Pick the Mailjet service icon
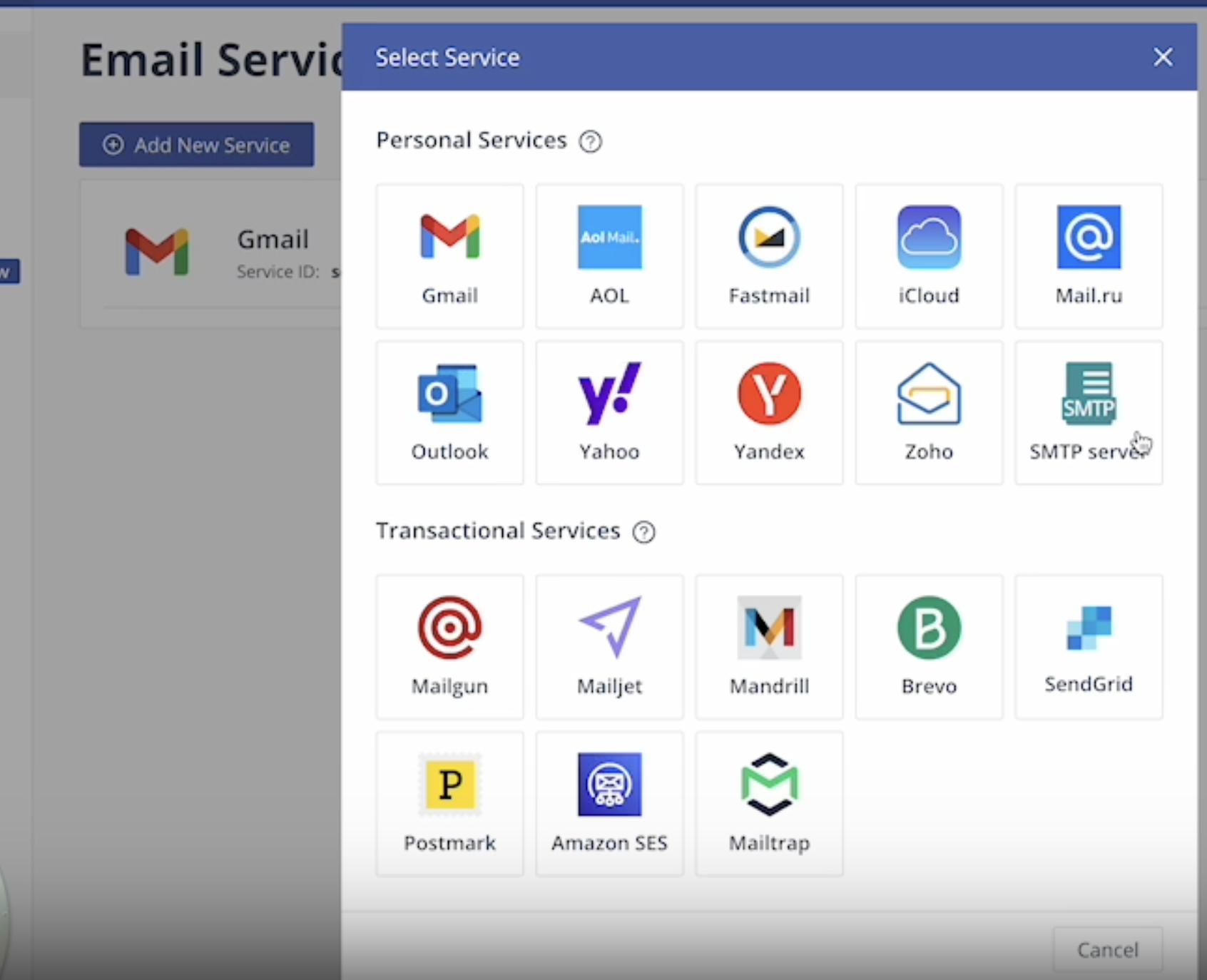The width and height of the screenshot is (1207, 980). point(609,628)
